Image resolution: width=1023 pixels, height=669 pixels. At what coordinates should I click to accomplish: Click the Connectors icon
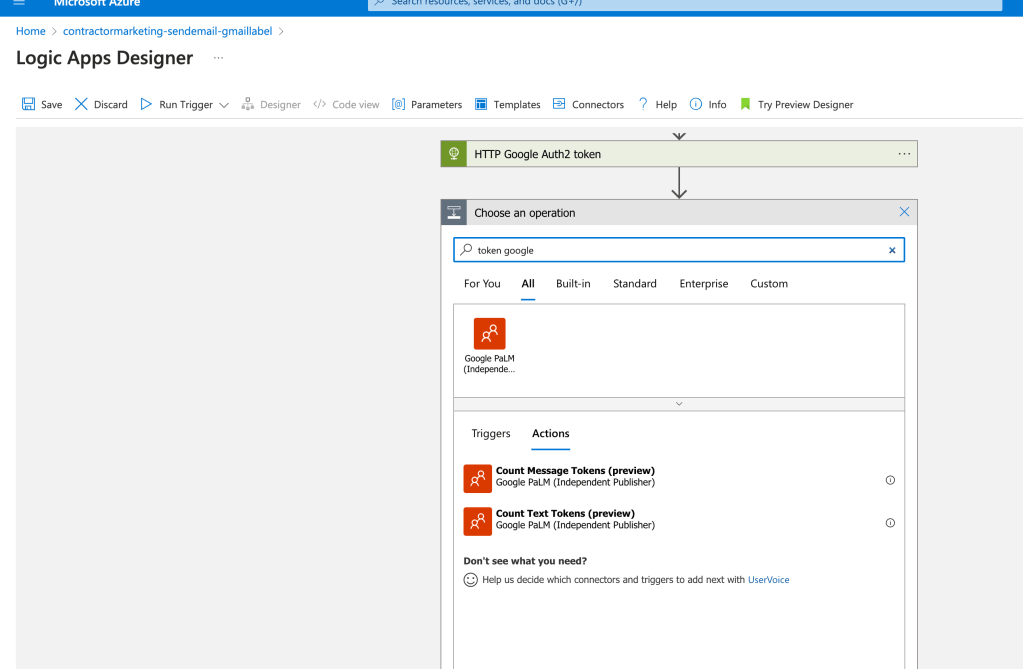pos(559,104)
